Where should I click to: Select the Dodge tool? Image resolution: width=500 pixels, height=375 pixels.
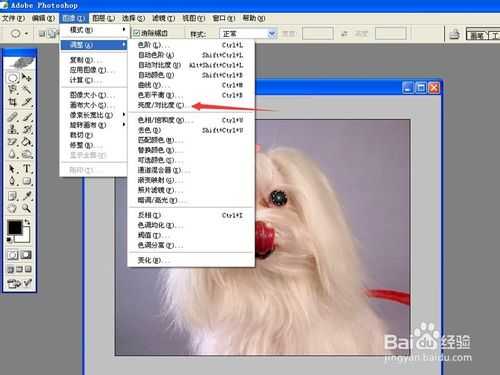pos(27,155)
